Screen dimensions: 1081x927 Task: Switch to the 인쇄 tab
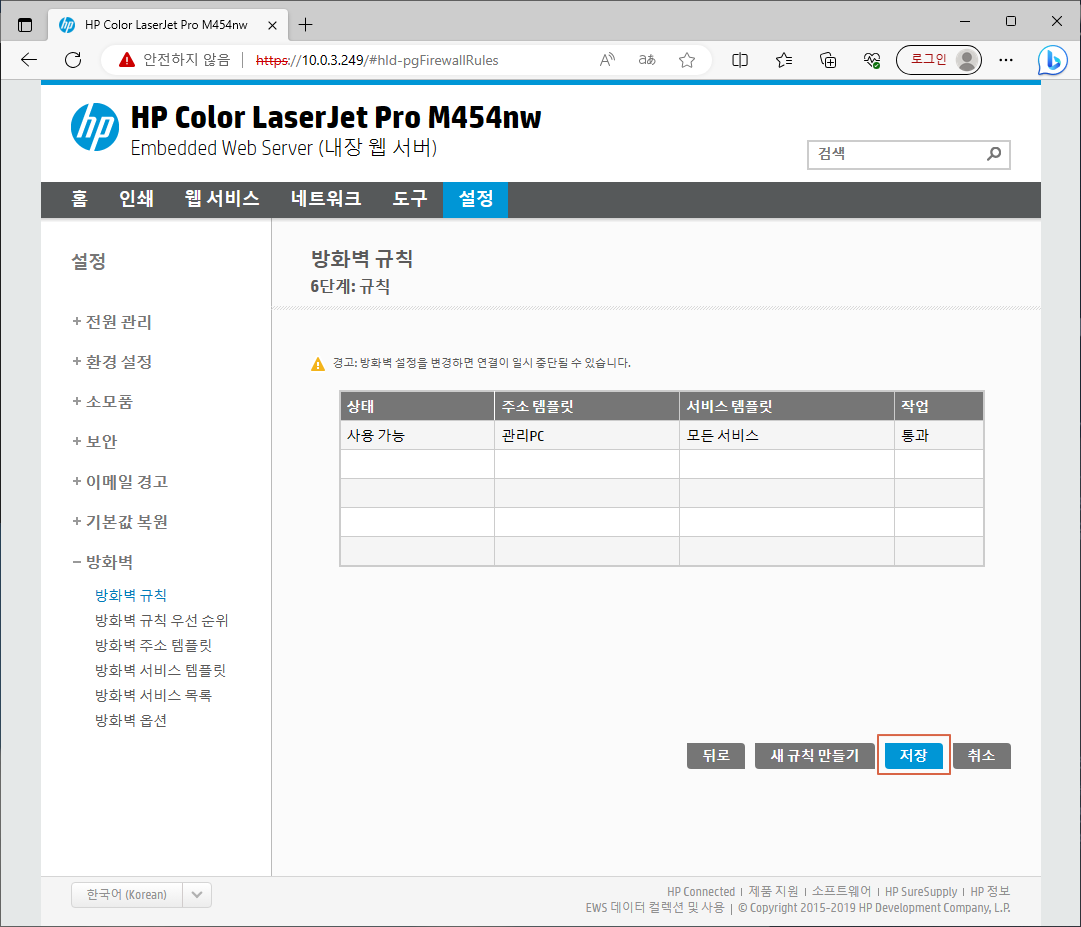pos(137,199)
